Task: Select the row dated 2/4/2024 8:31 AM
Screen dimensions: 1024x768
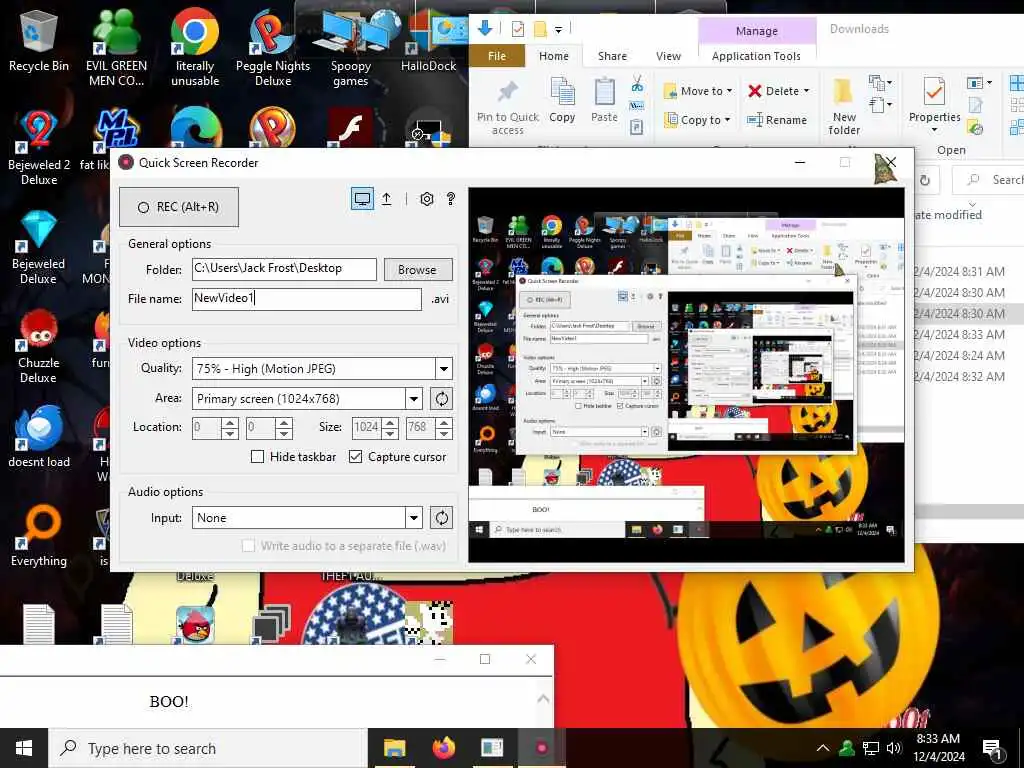Action: click(x=959, y=272)
